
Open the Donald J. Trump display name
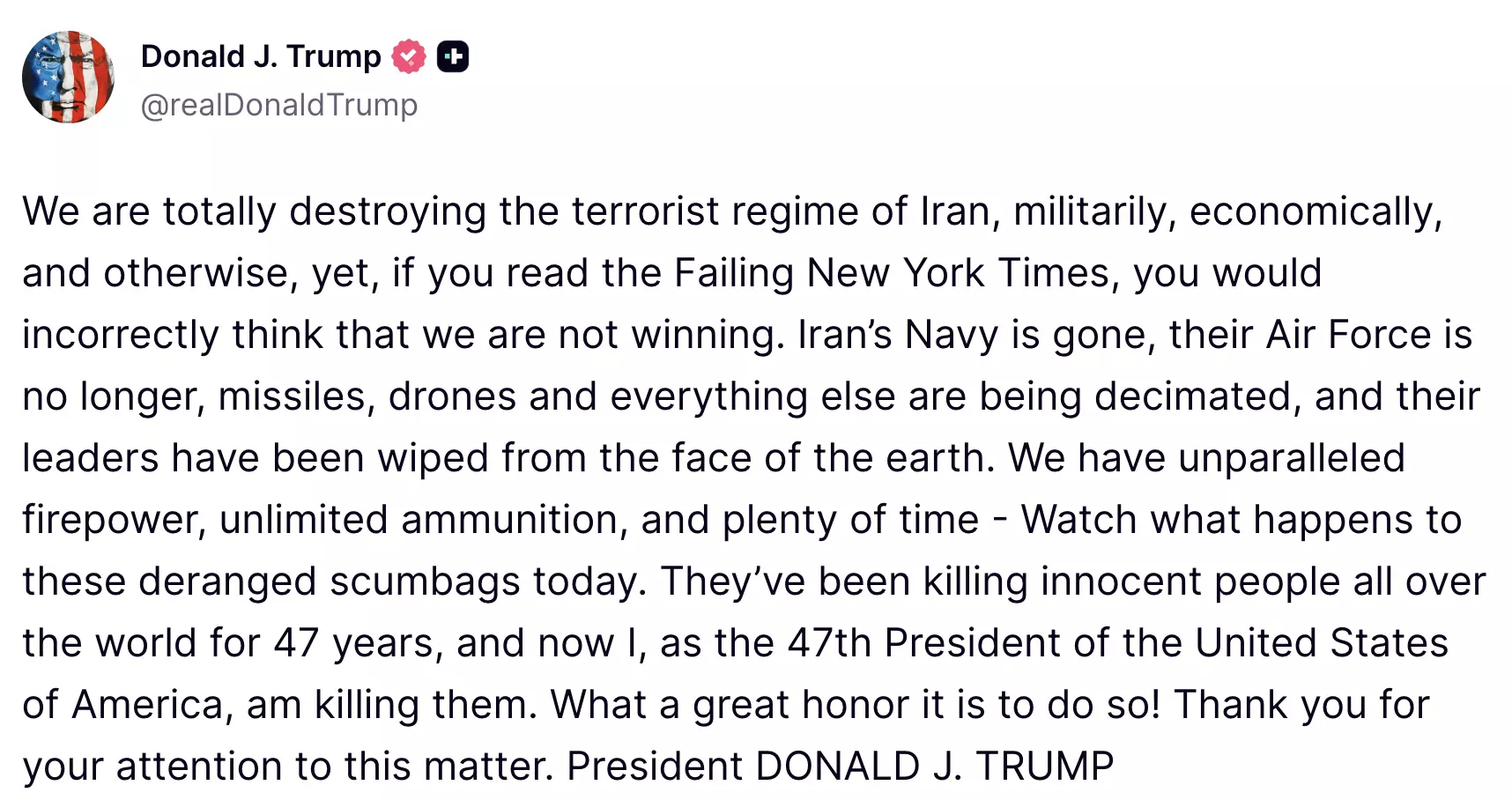(x=261, y=56)
